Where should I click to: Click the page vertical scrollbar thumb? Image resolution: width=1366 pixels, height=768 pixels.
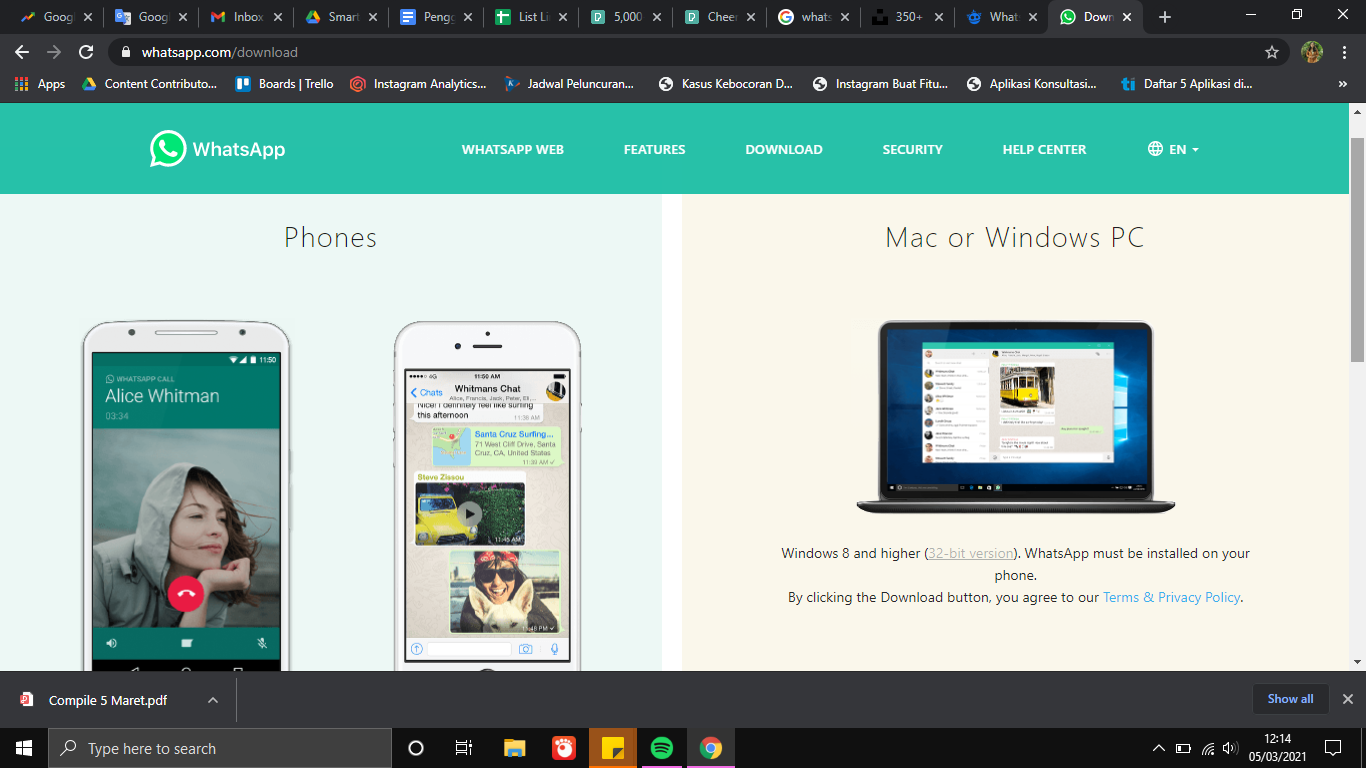coord(1357,250)
